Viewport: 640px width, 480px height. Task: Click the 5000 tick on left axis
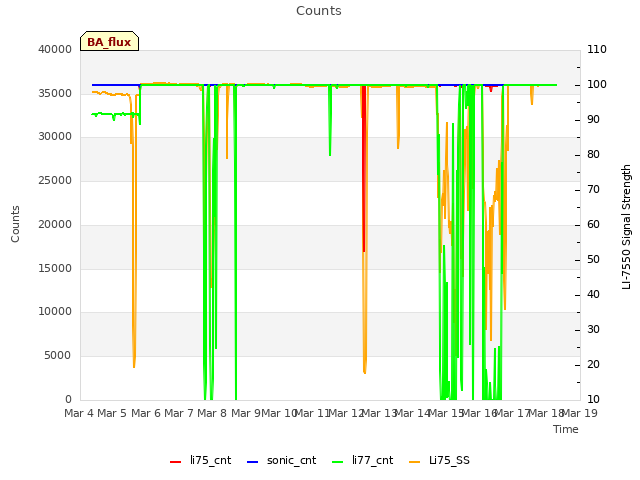(x=58, y=356)
